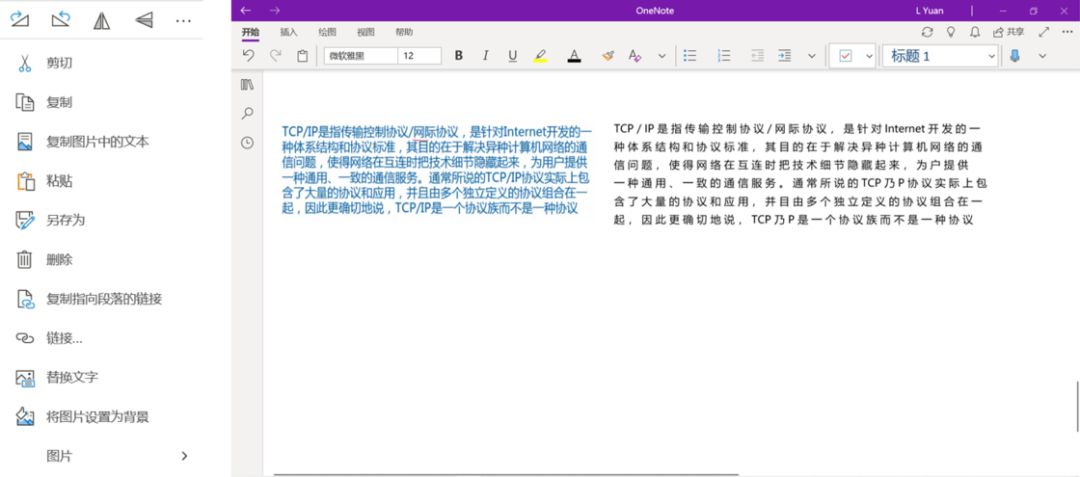Show the notebooks navigation icon

(247, 85)
